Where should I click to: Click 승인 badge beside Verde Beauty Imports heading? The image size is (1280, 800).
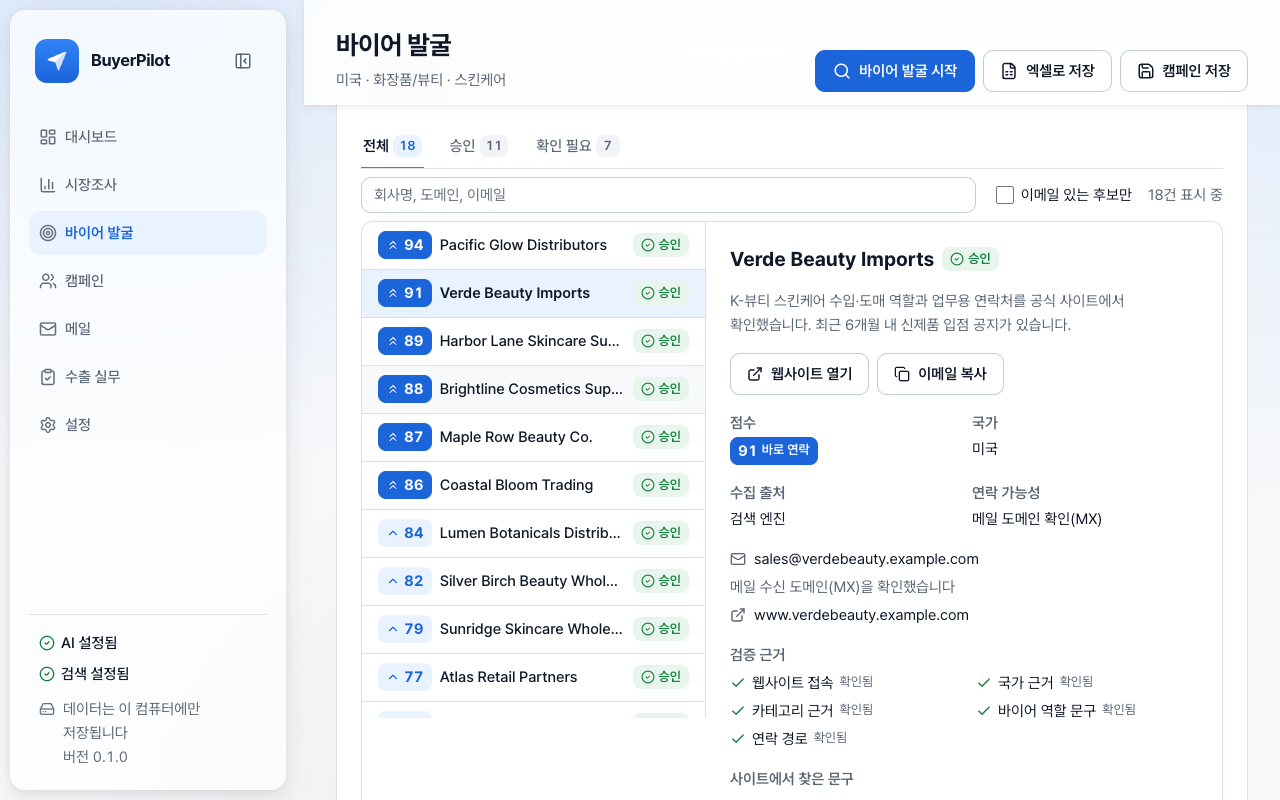[970, 259]
